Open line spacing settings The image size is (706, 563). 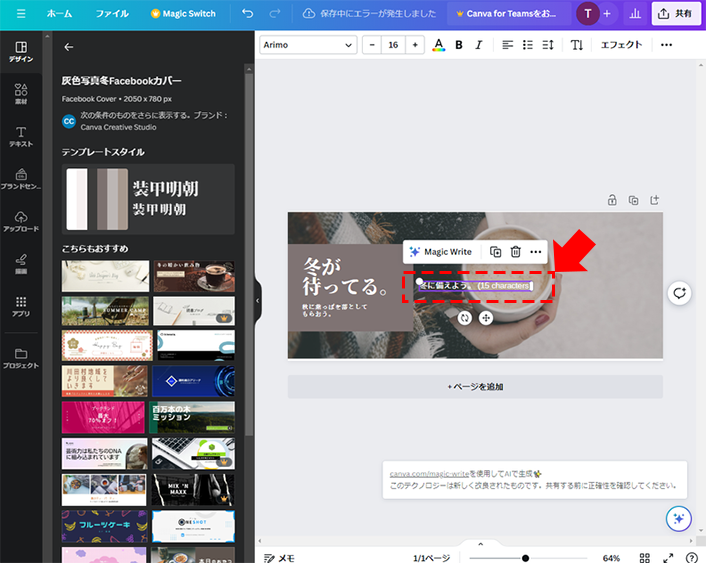coord(548,45)
